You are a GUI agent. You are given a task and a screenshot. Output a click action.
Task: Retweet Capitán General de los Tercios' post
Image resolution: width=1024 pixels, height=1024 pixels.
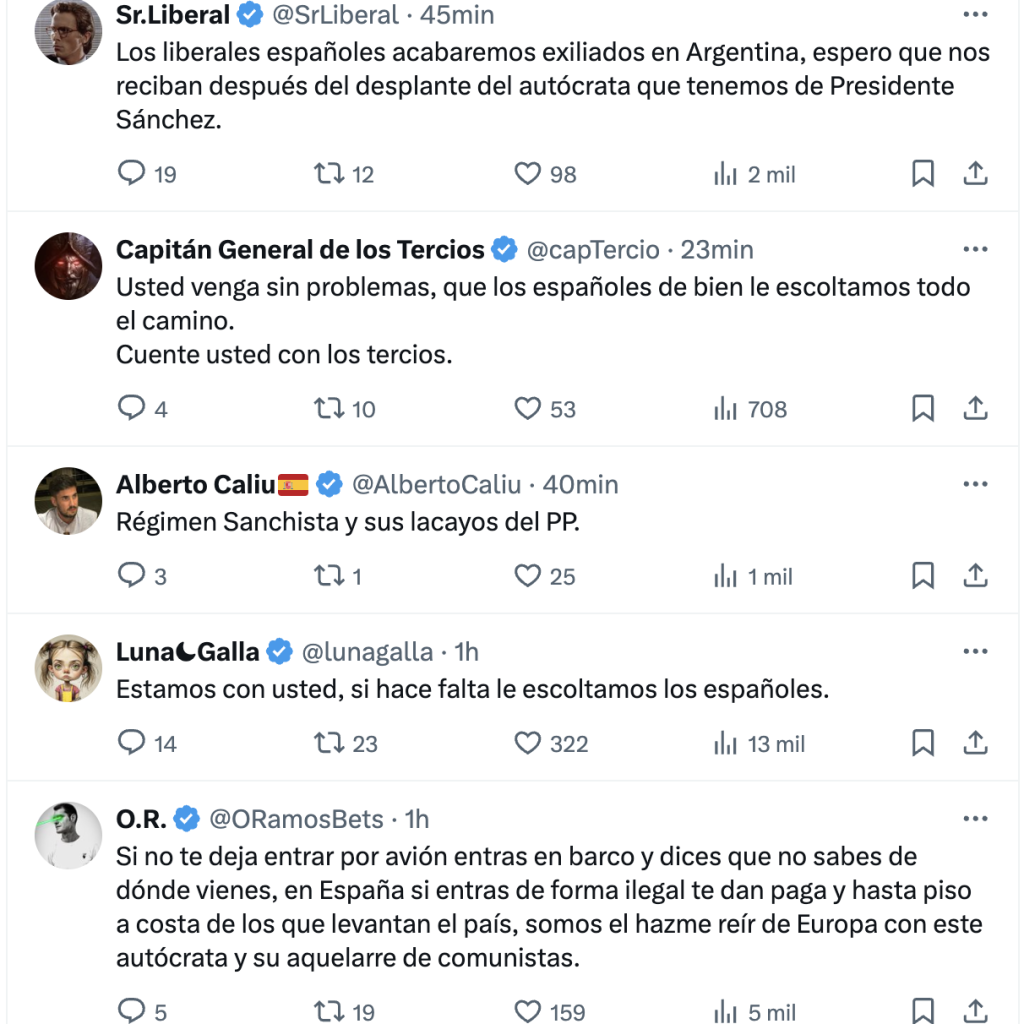click(329, 408)
